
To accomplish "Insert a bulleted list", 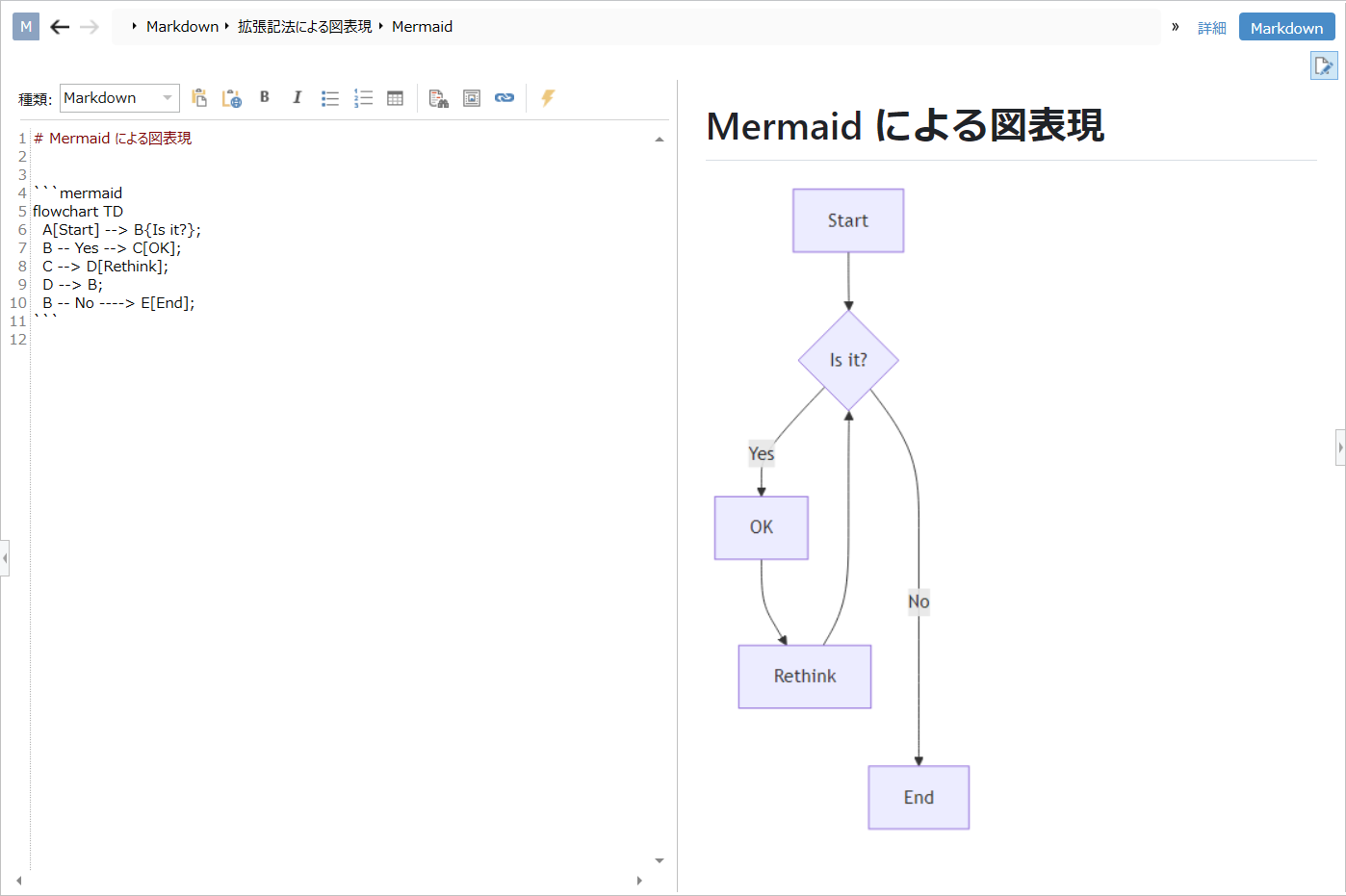I will 330,98.
